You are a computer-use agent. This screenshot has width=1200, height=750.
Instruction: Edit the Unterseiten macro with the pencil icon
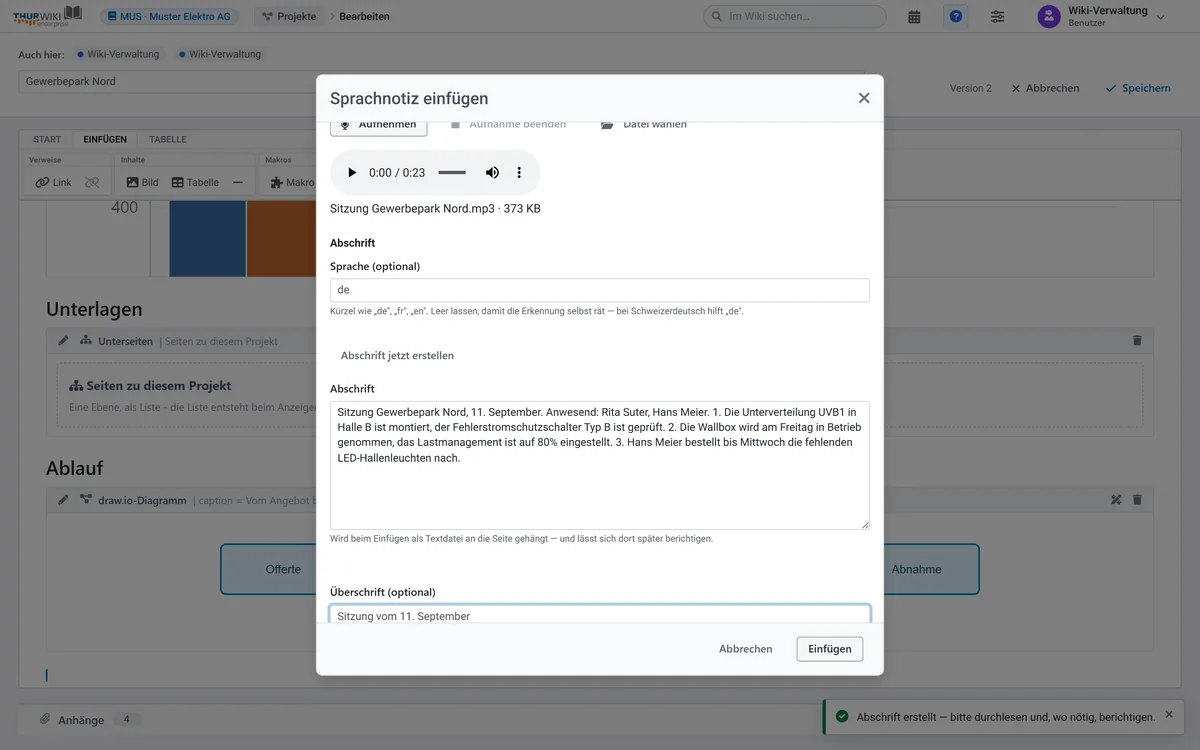pos(63,341)
